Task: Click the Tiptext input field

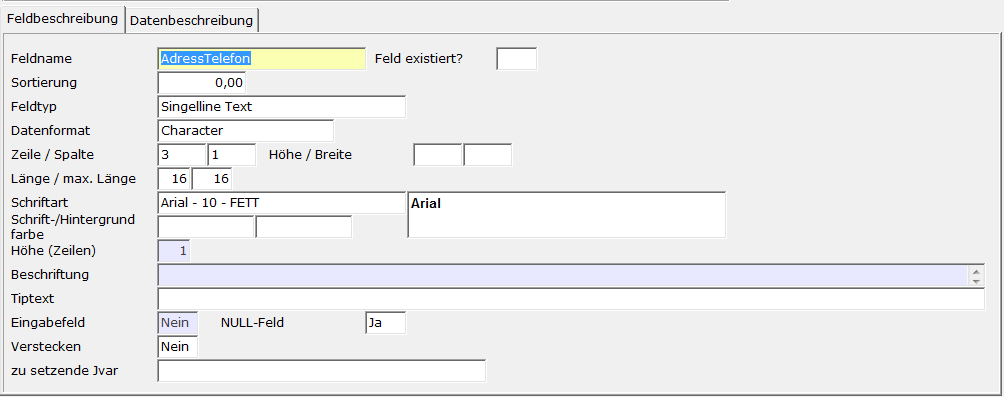Action: [x=571, y=299]
